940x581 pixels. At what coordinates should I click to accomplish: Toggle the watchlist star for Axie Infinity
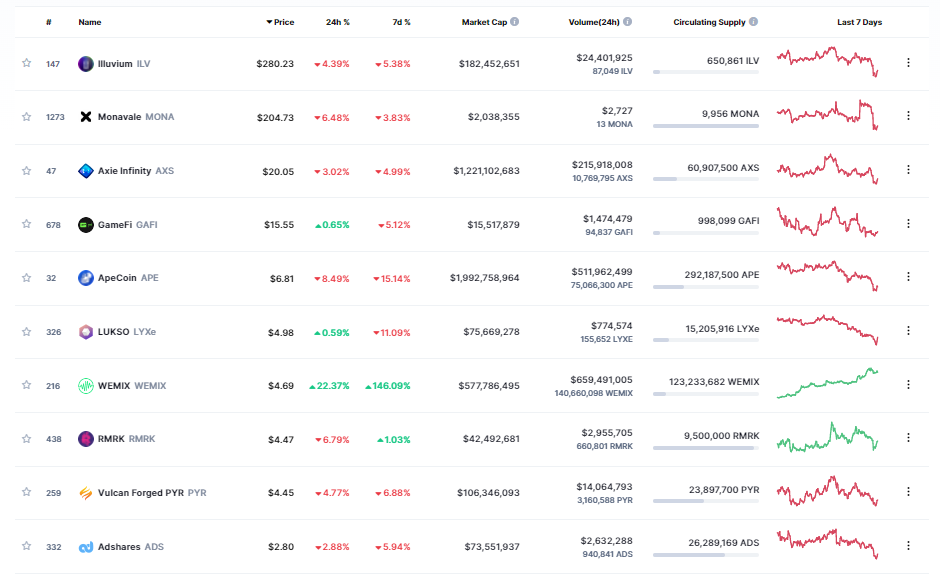[x=26, y=170]
